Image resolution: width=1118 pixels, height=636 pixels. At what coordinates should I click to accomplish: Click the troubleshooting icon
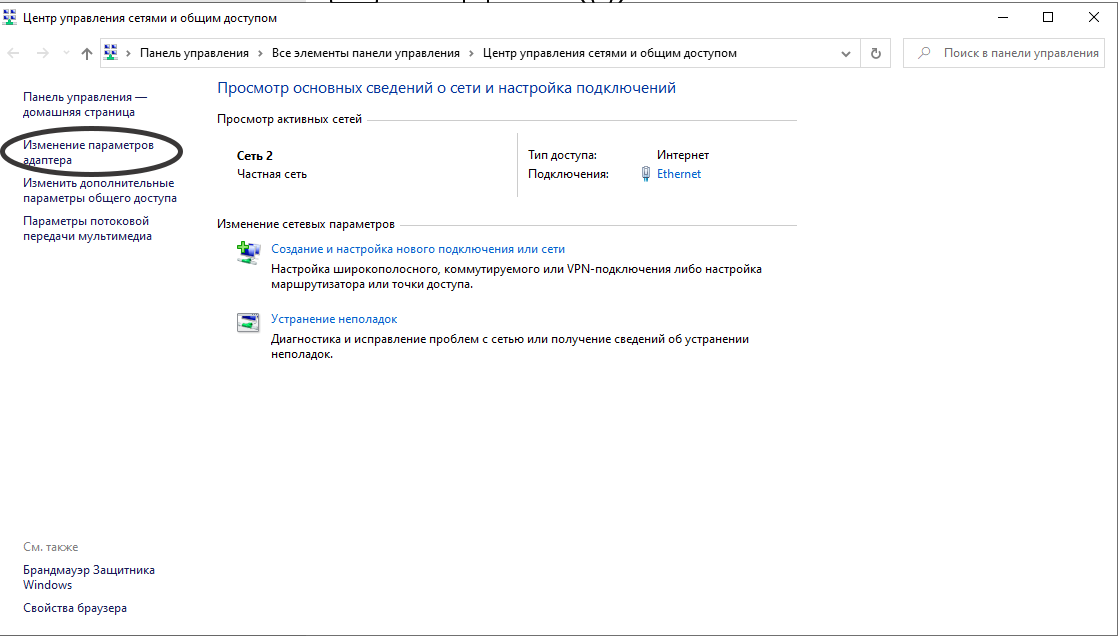pos(247,322)
